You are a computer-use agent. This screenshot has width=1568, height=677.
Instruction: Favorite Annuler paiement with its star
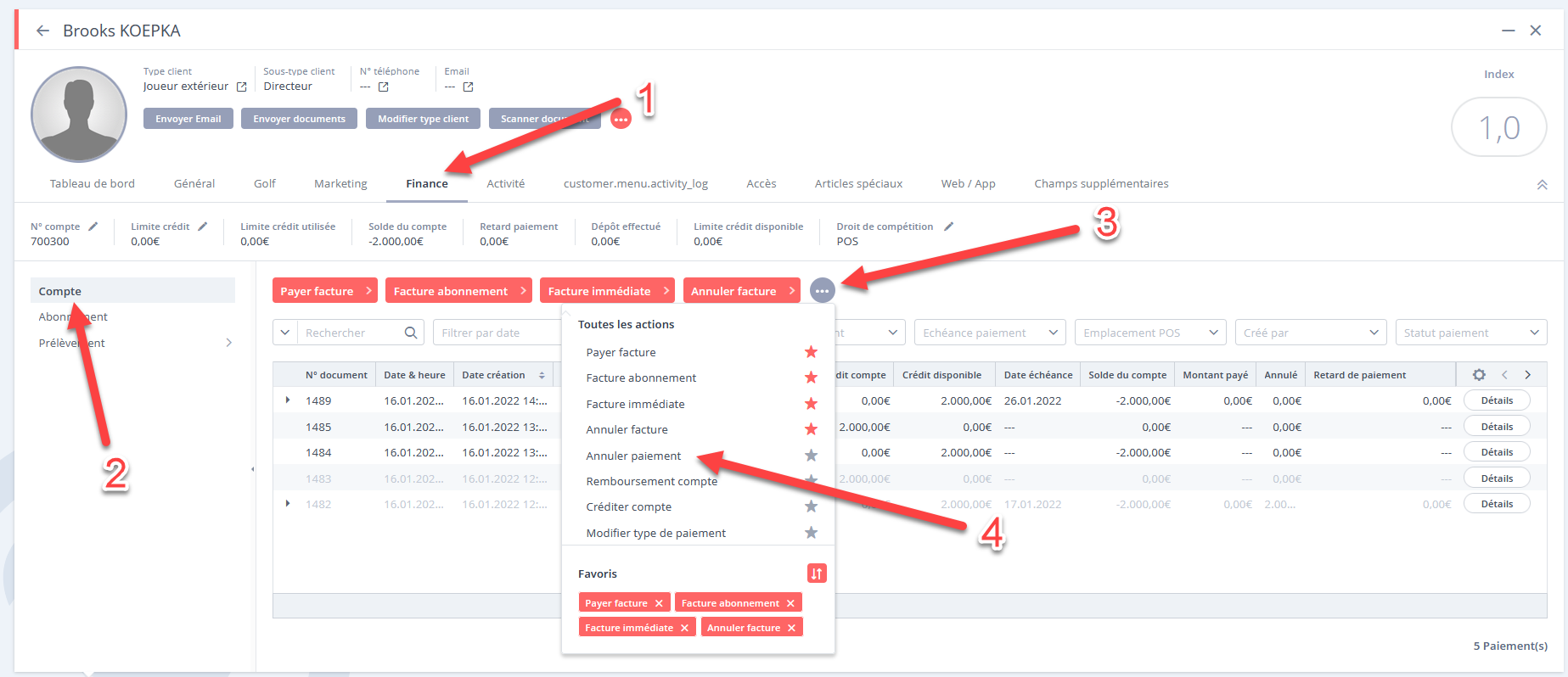click(x=811, y=456)
